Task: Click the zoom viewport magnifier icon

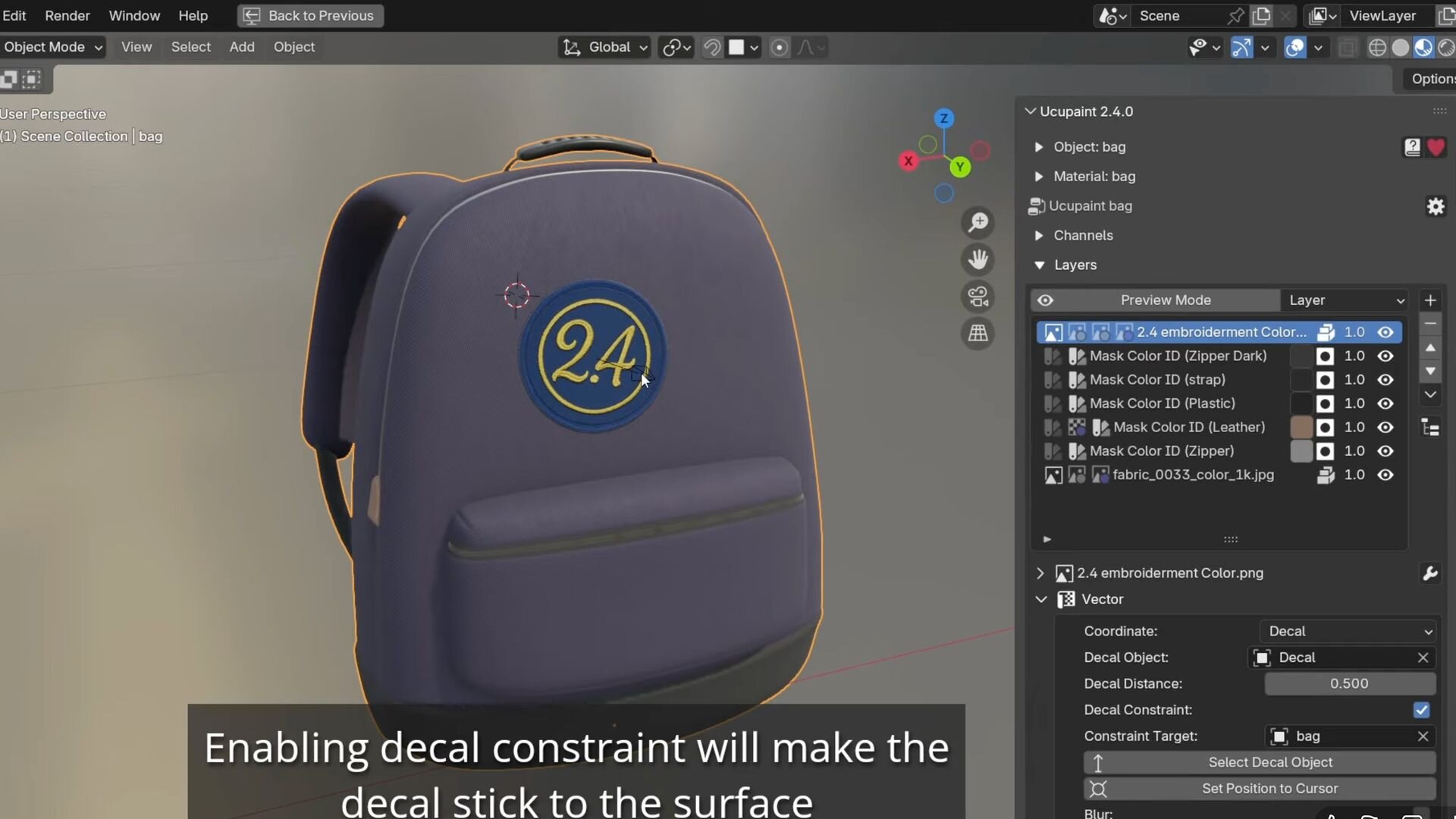Action: (x=978, y=222)
